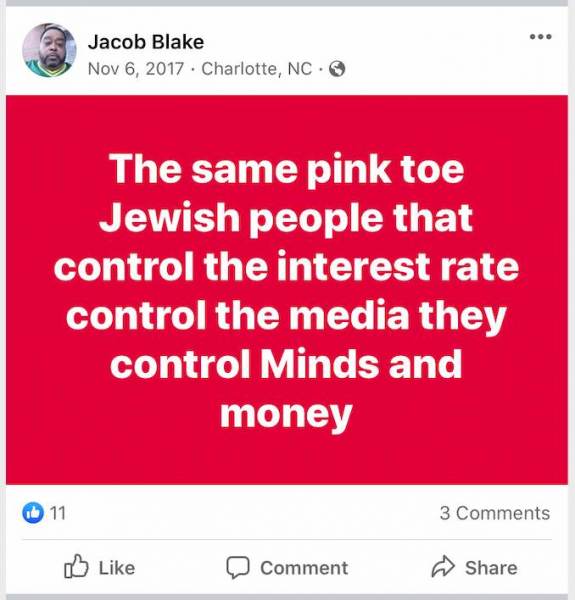Toggle the Like button label
The height and width of the screenshot is (600, 575).
click(117, 567)
